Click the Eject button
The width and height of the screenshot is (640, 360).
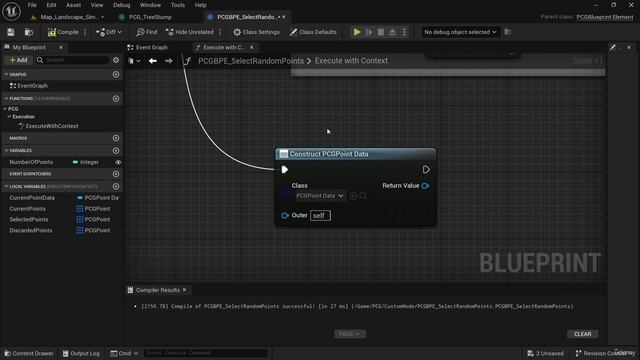(392, 32)
